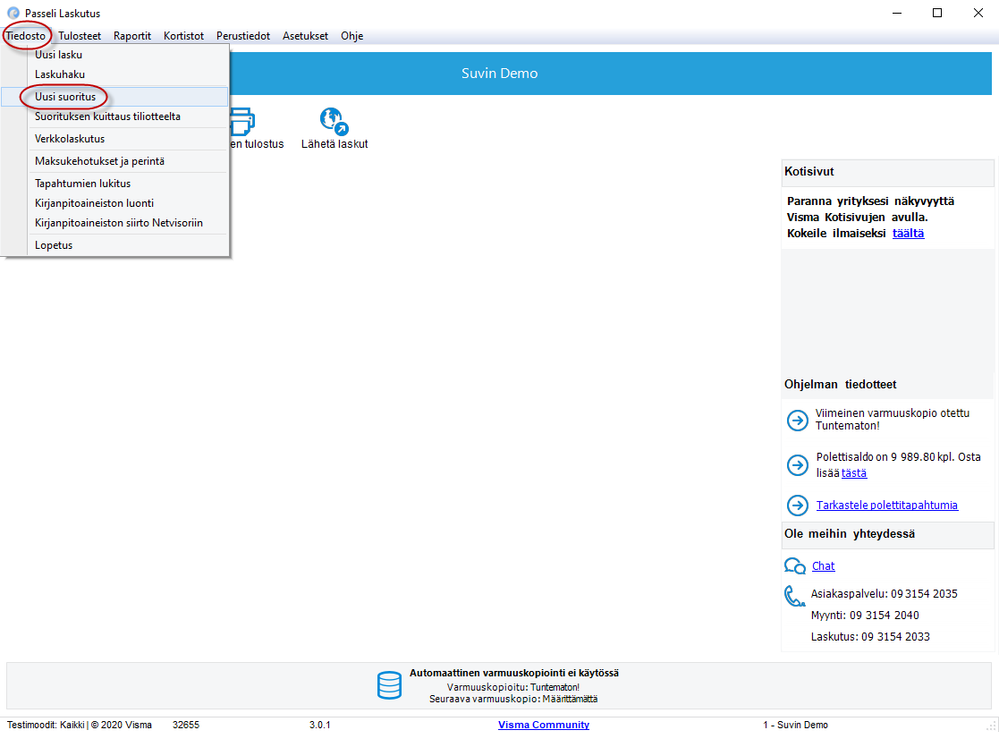Click the Suvin Demo blue banner

(499, 73)
